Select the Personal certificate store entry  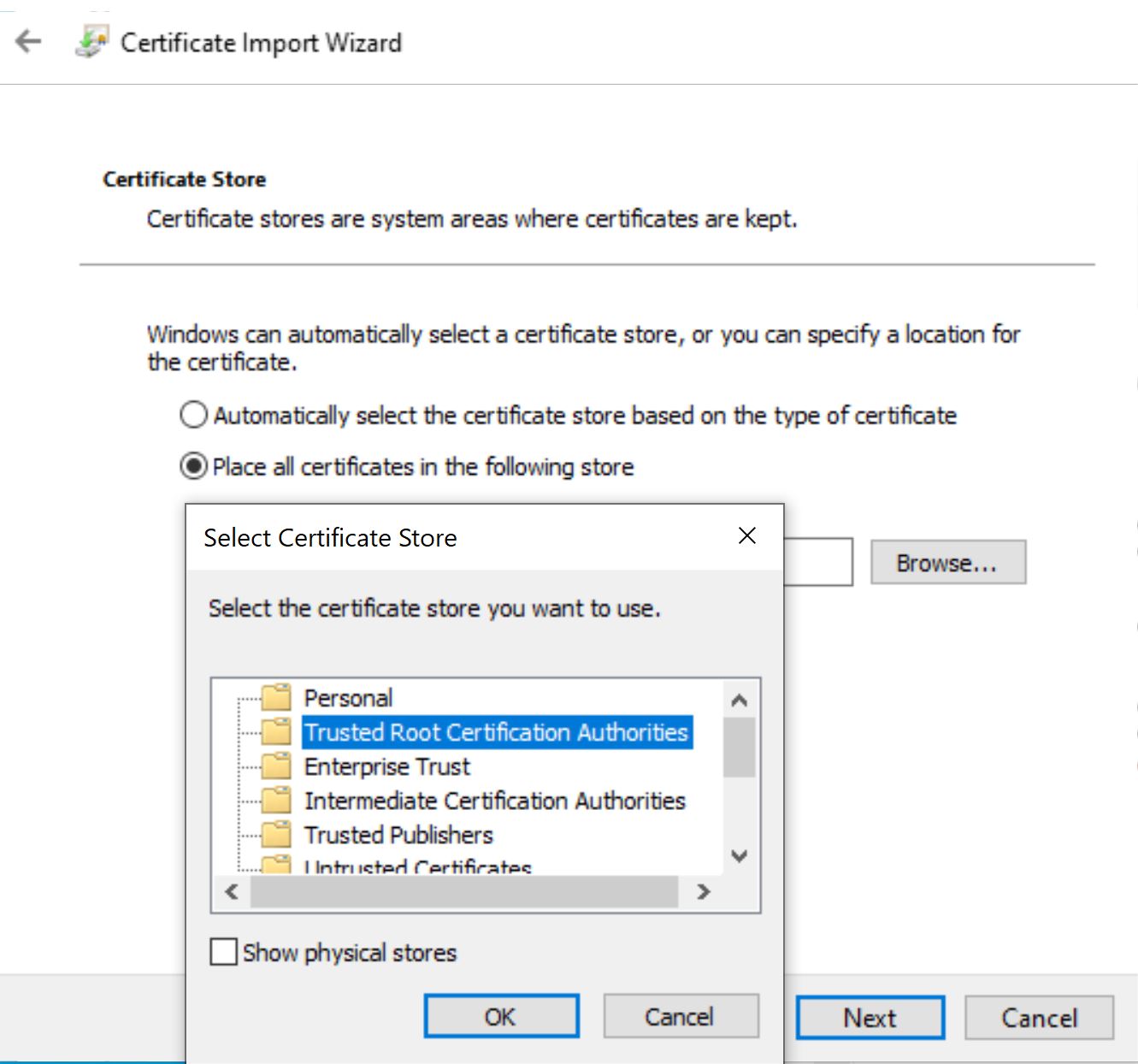coord(347,697)
